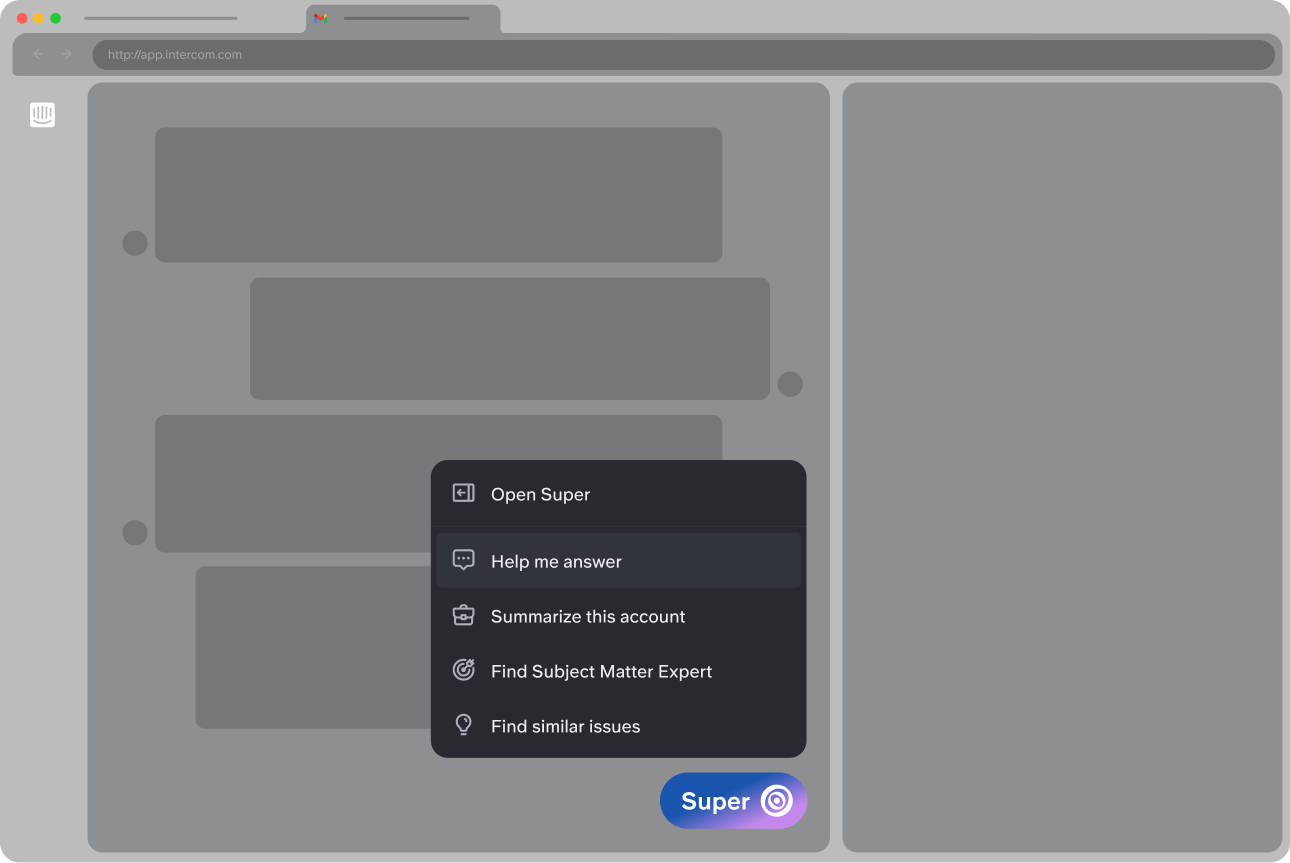Click the Open Super panel icon
This screenshot has height=863, width=1290.
point(463,493)
